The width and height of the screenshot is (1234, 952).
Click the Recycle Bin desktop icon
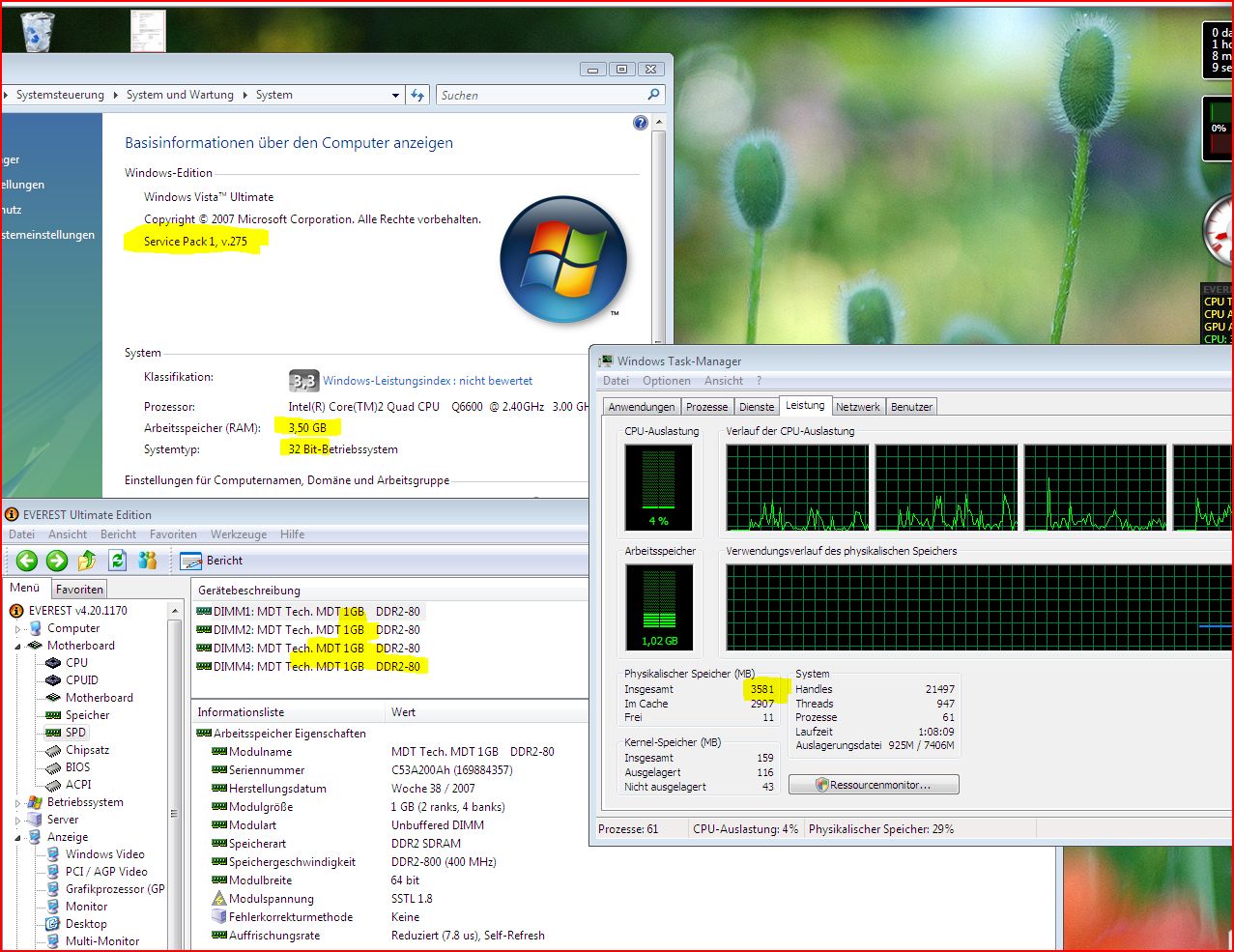[x=38, y=31]
